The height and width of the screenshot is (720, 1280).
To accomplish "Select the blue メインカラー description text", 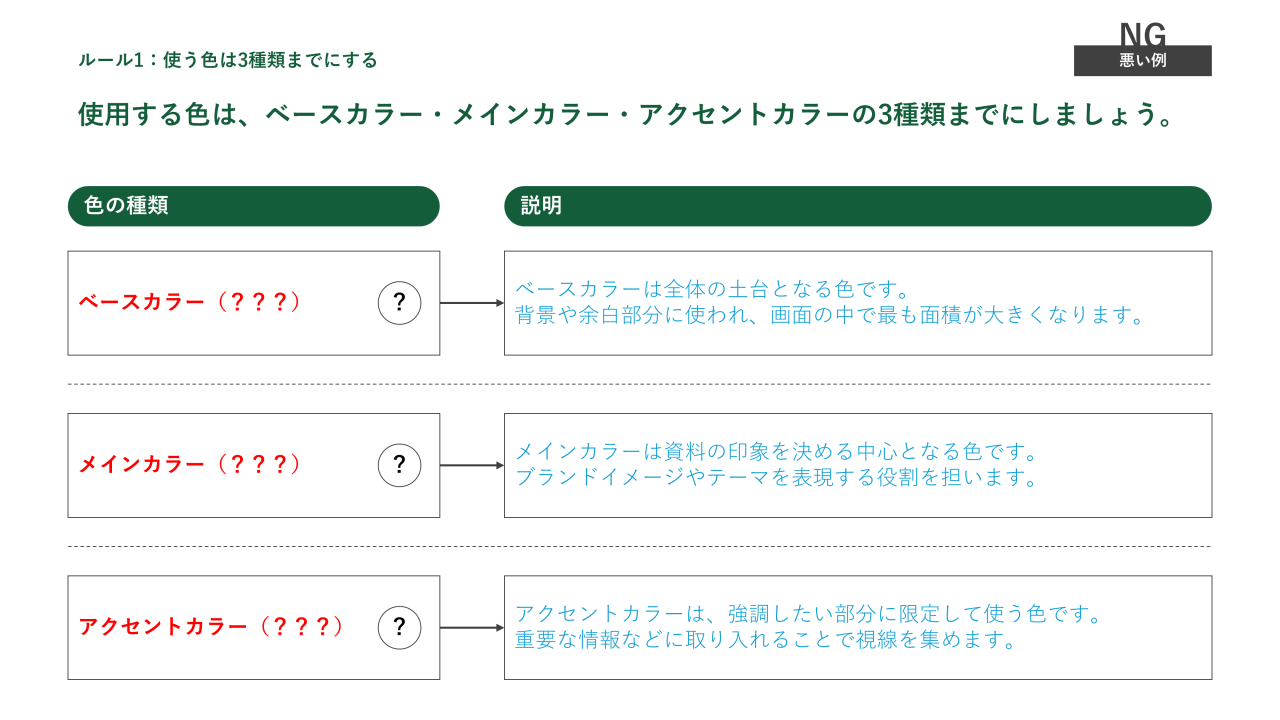I will point(779,465).
